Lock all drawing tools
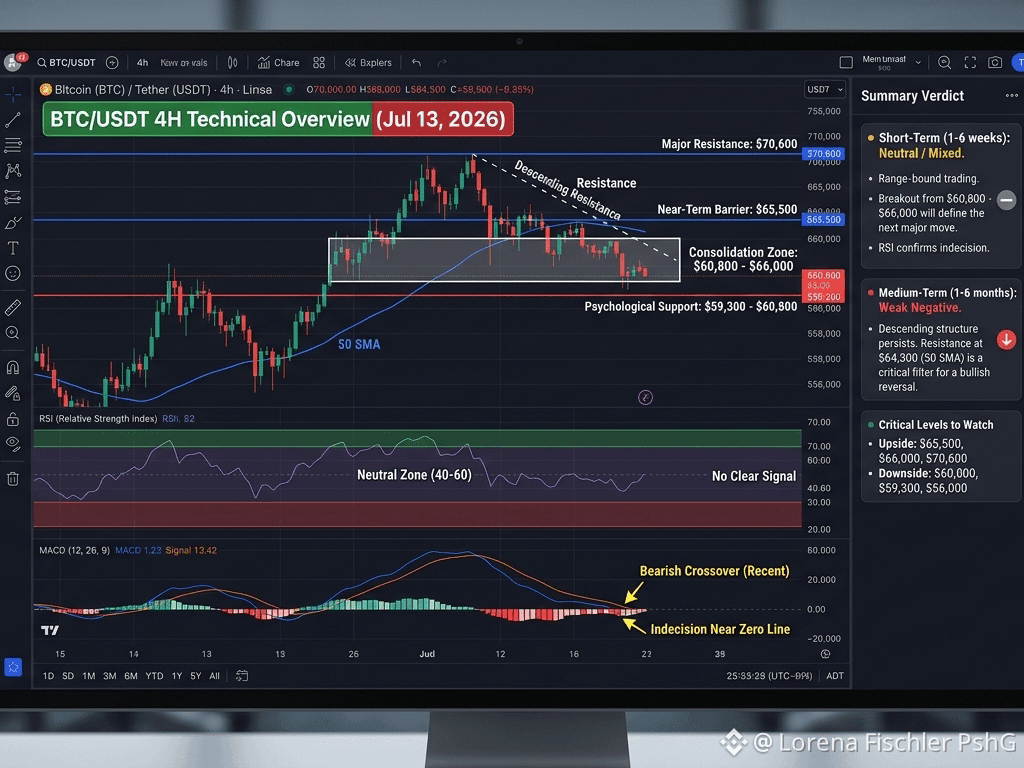 pos(13,419)
